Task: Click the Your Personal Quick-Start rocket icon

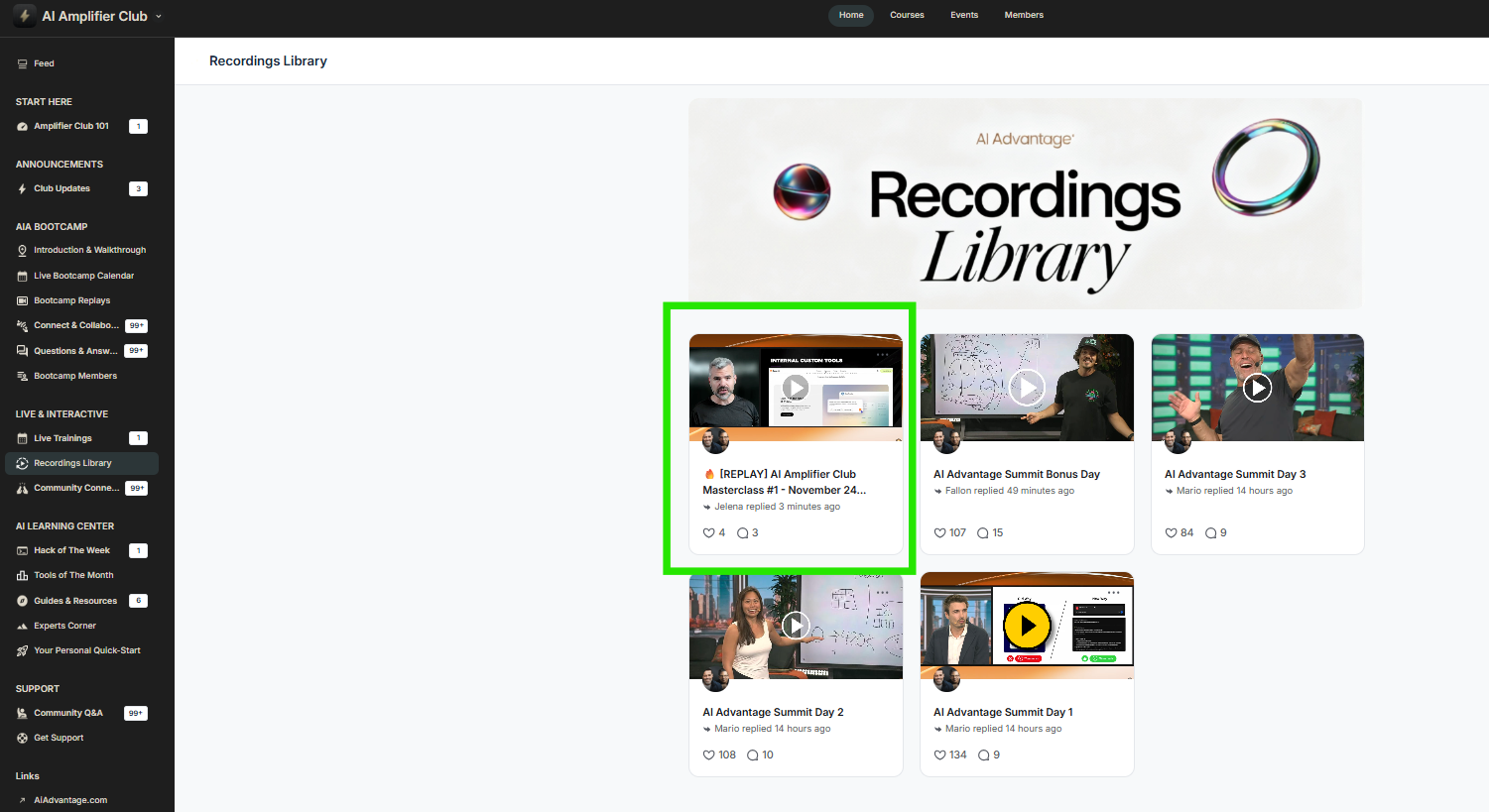Action: 22,650
